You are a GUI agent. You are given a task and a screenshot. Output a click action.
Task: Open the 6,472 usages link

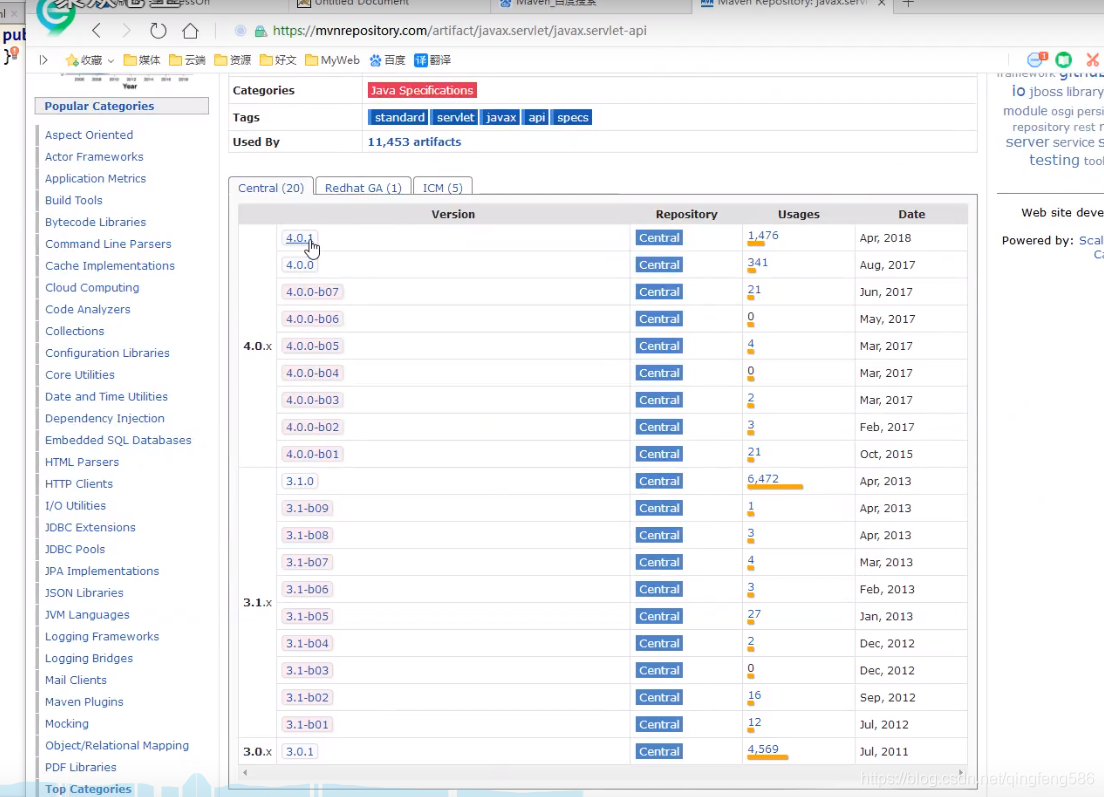pyautogui.click(x=763, y=479)
